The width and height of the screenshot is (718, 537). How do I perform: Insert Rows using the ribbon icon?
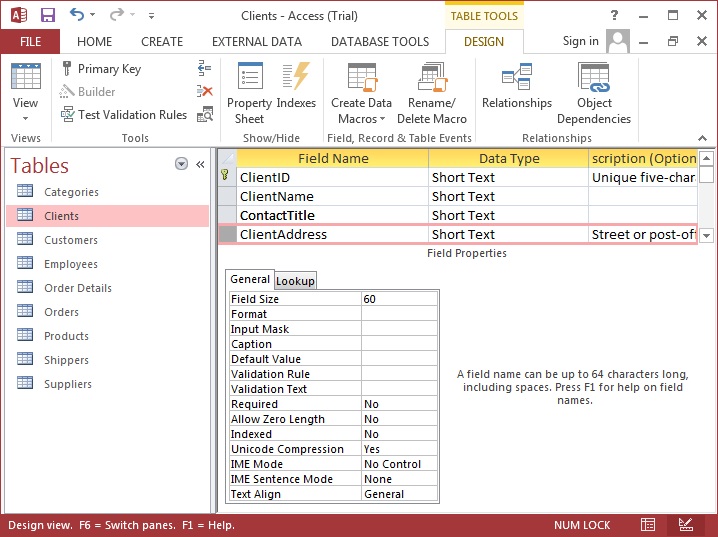pyautogui.click(x=204, y=69)
